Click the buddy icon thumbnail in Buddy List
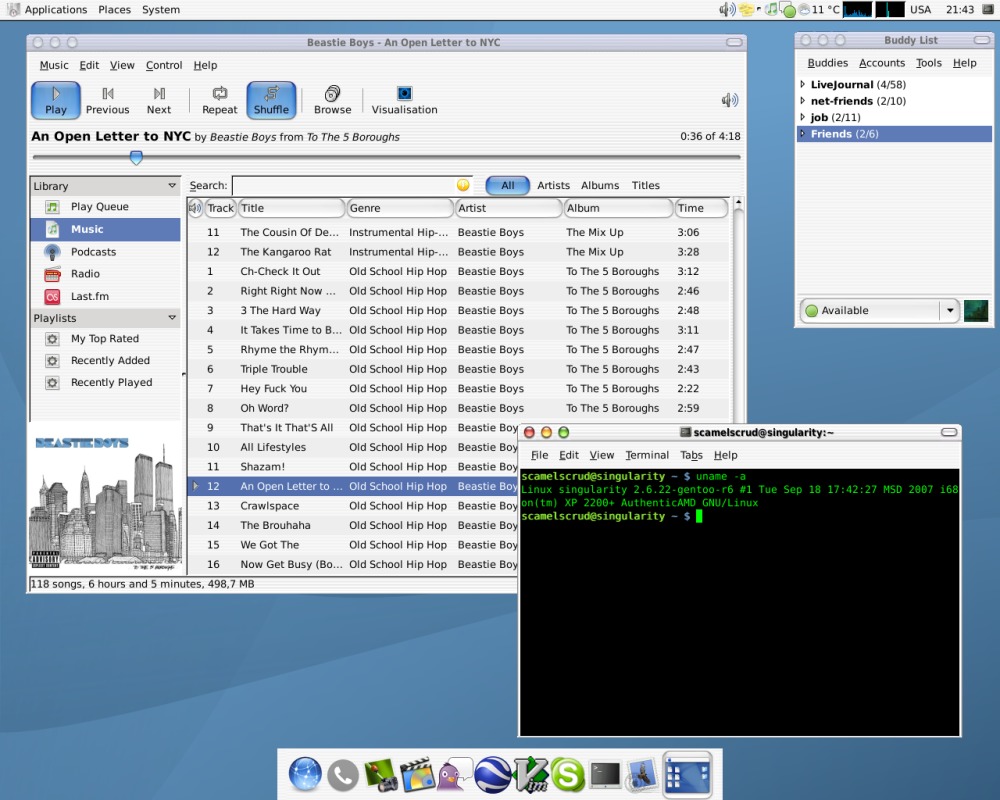Viewport: 1000px width, 800px height. pyautogui.click(x=976, y=311)
